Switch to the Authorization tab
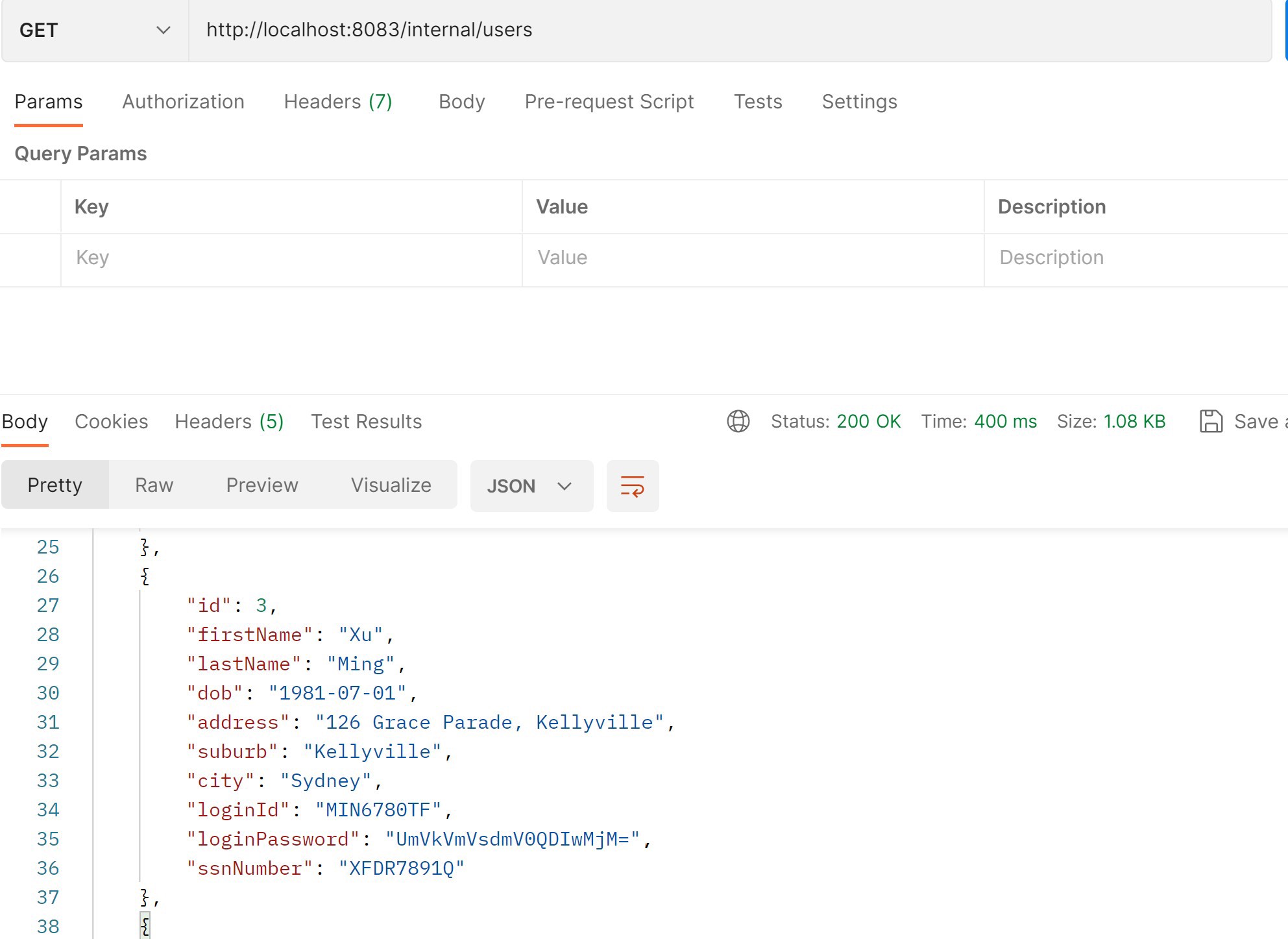This screenshot has width=1288, height=939. [x=183, y=102]
